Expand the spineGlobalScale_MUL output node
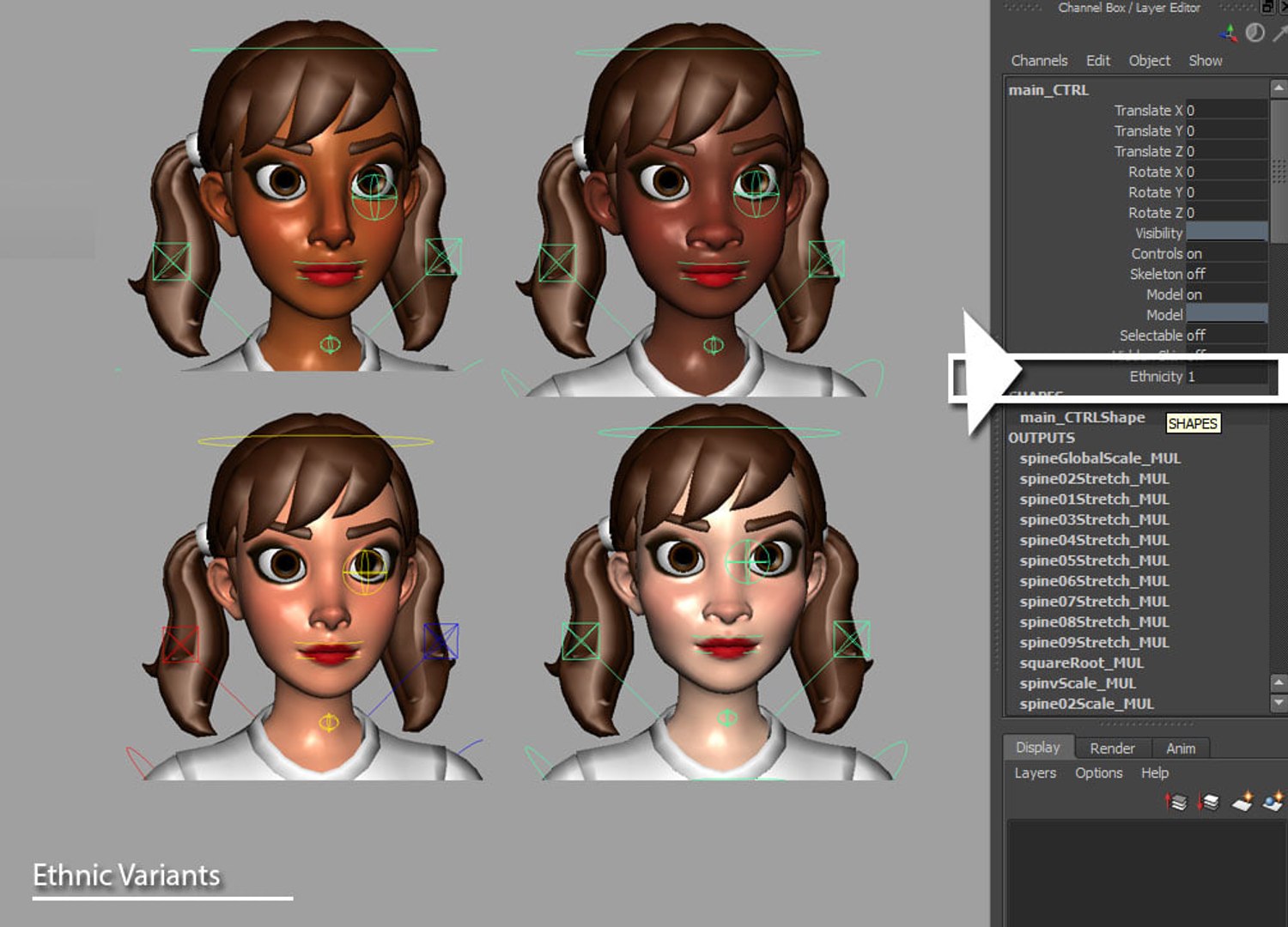The image size is (1288, 927). pos(1100,457)
